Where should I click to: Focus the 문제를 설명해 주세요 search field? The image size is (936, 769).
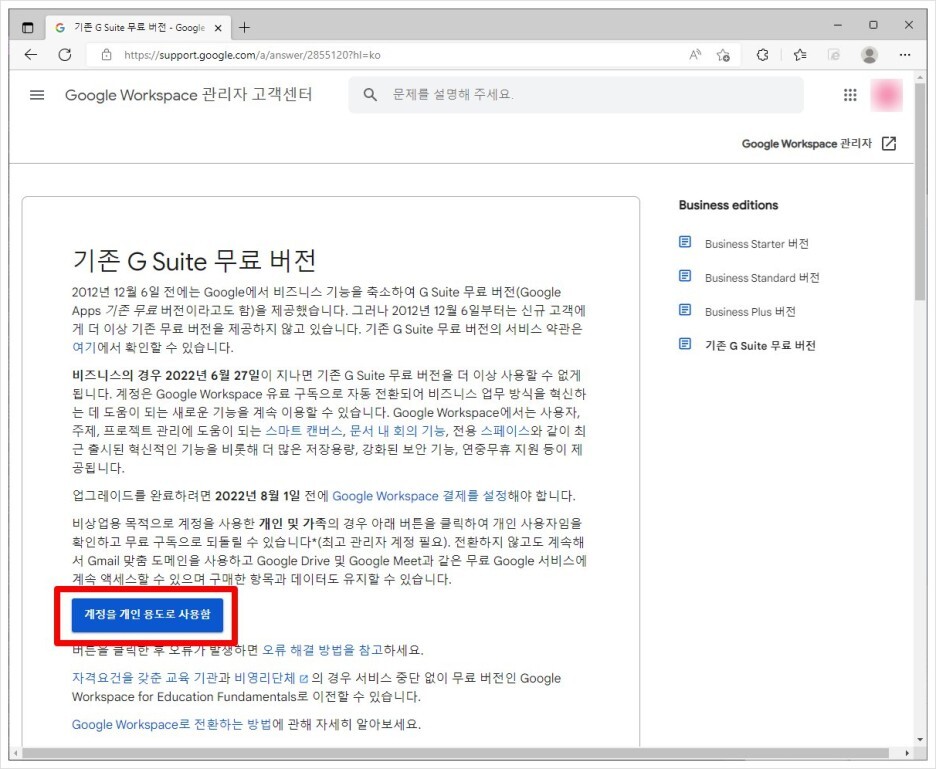576,95
